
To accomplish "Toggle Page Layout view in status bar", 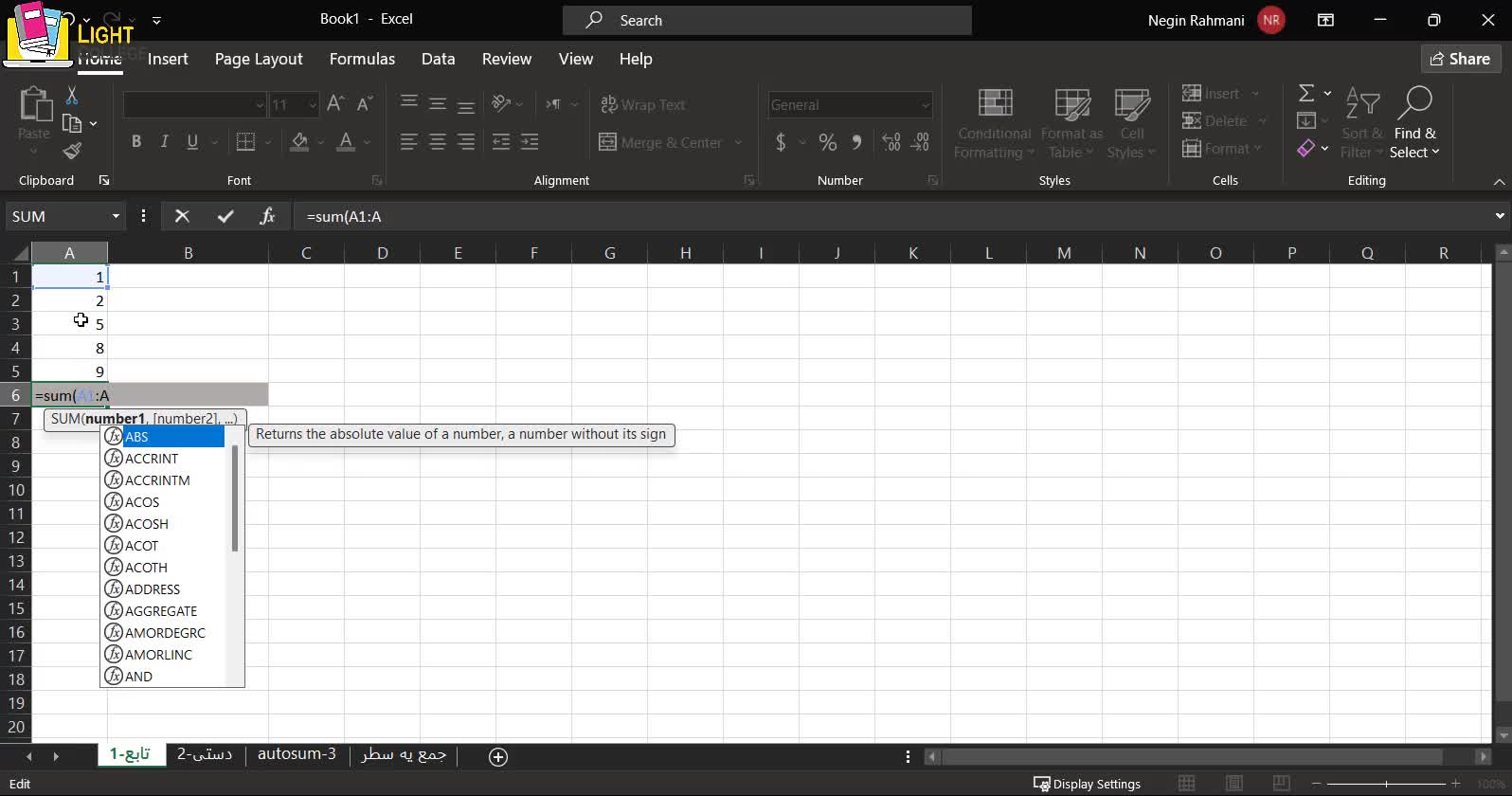I will click(x=1233, y=784).
